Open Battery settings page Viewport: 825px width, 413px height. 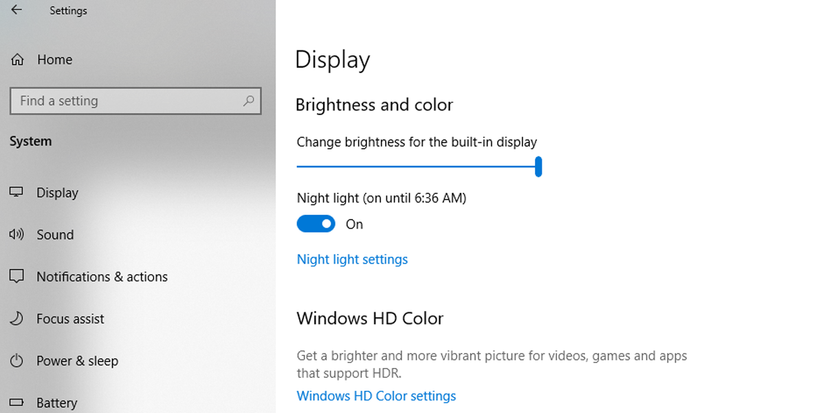point(57,403)
